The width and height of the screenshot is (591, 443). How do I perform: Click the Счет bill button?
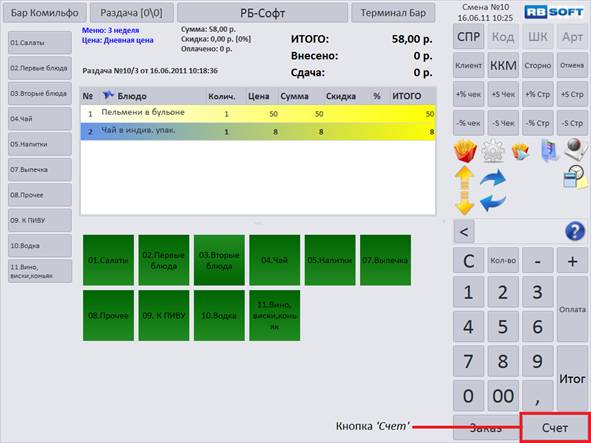554,428
